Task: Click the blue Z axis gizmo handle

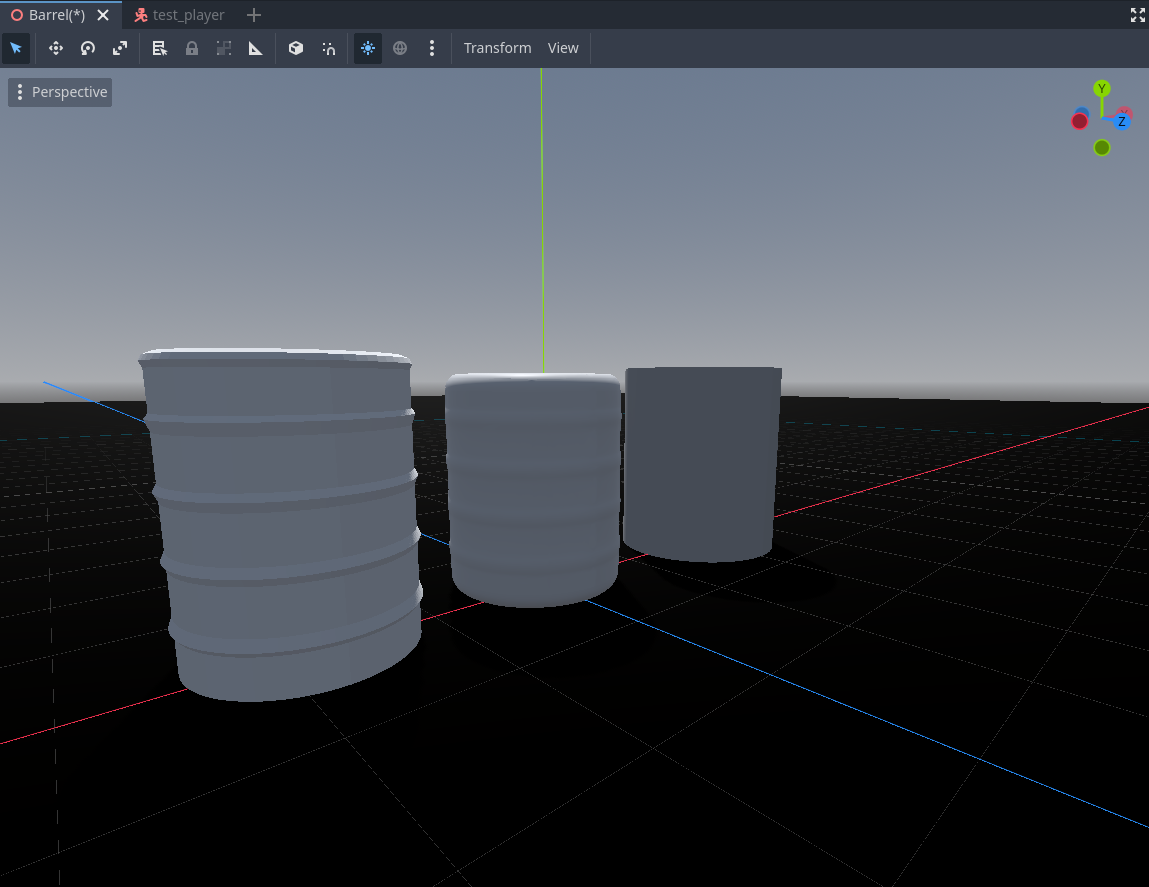Action: (x=1121, y=122)
